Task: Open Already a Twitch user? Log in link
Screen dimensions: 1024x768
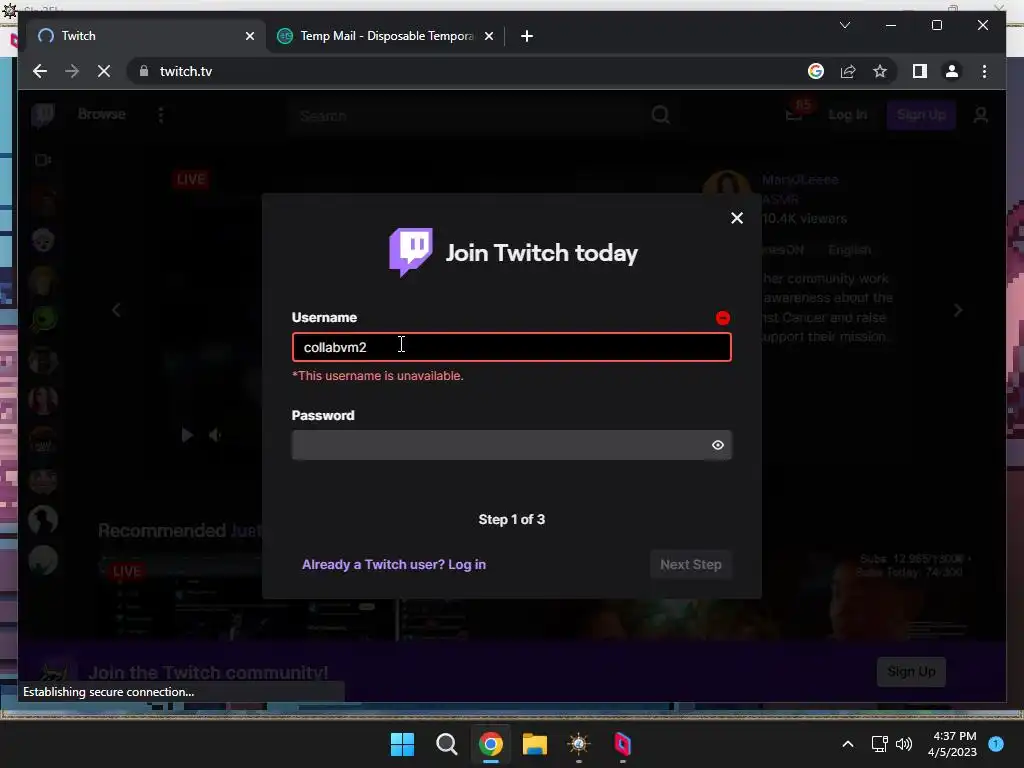Action: pos(394,564)
